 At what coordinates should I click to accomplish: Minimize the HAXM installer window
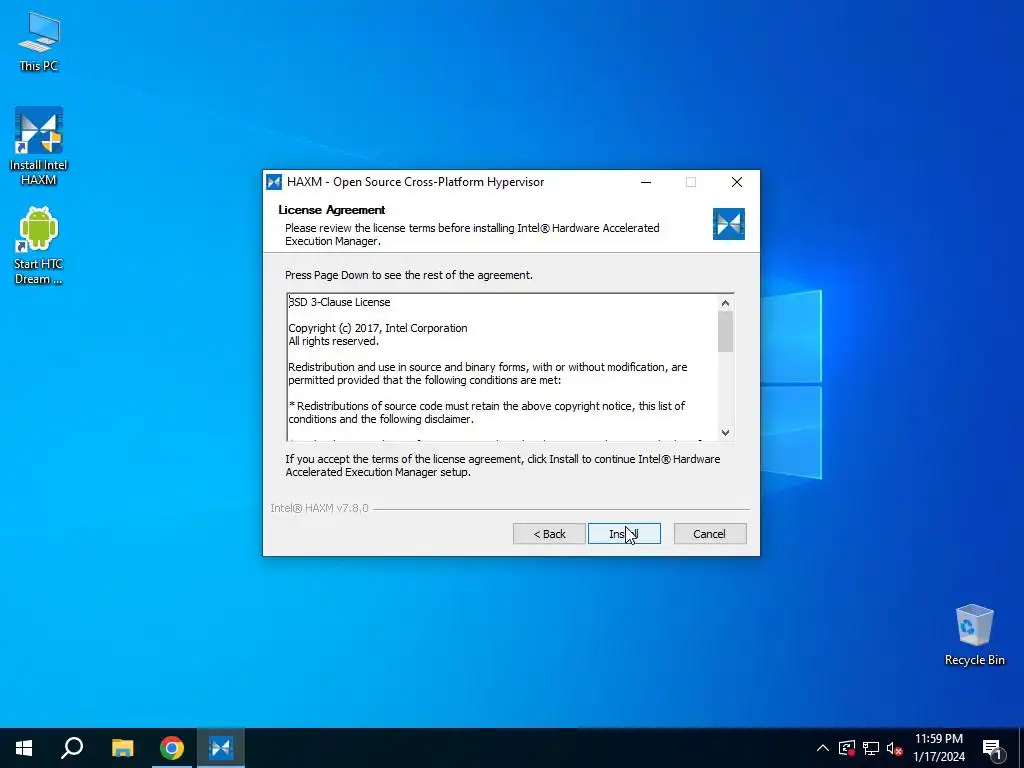[x=646, y=182]
